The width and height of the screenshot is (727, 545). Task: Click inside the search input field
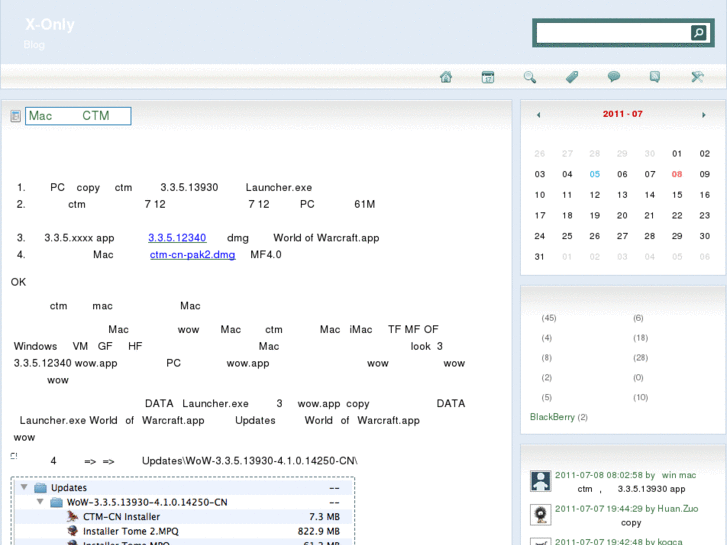tap(613, 32)
